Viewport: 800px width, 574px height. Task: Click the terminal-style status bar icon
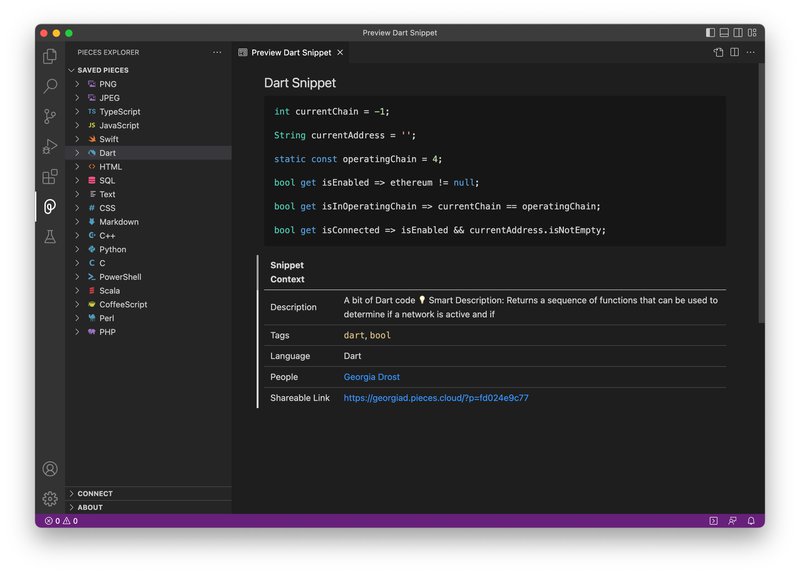[x=713, y=521]
